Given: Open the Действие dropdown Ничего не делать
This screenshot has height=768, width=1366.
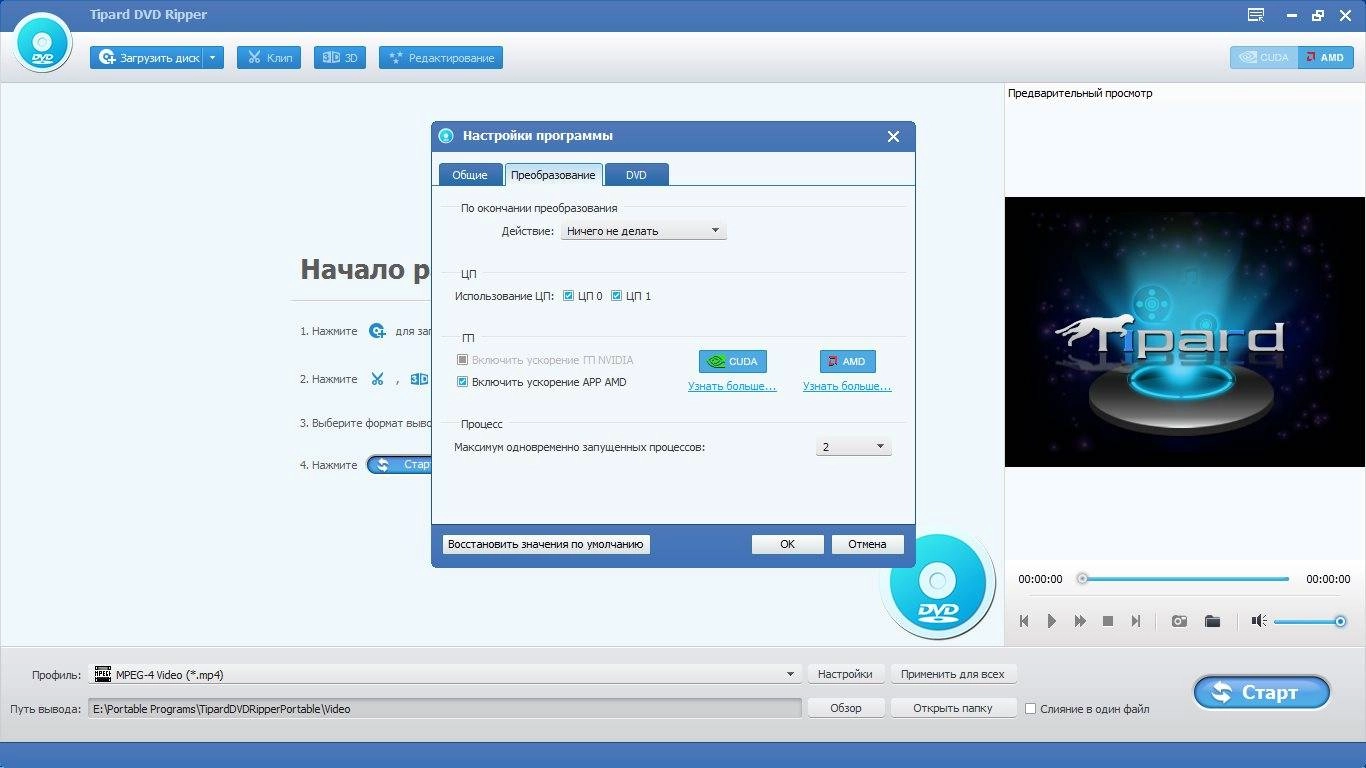Looking at the screenshot, I should click(x=643, y=231).
